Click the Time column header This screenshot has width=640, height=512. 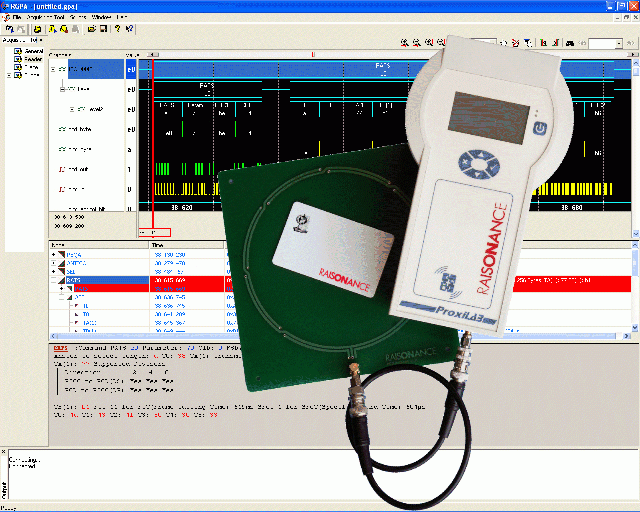click(x=187, y=245)
